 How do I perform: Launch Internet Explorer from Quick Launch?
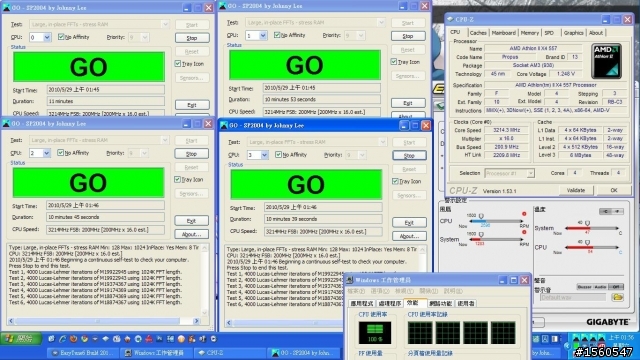[62, 339]
